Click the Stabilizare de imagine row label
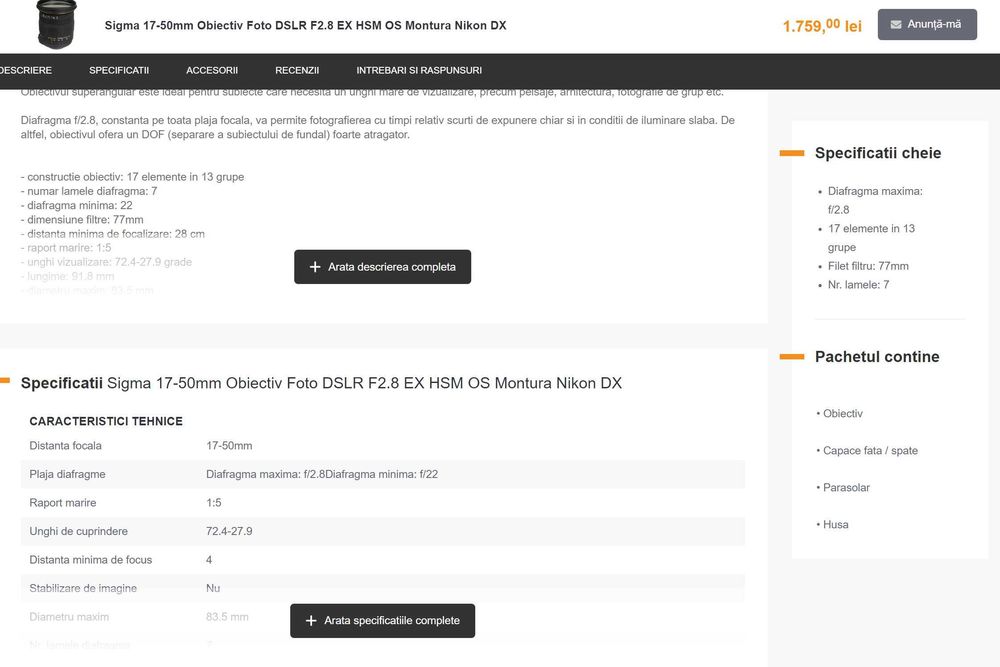This screenshot has width=1000, height=667. tap(83, 588)
